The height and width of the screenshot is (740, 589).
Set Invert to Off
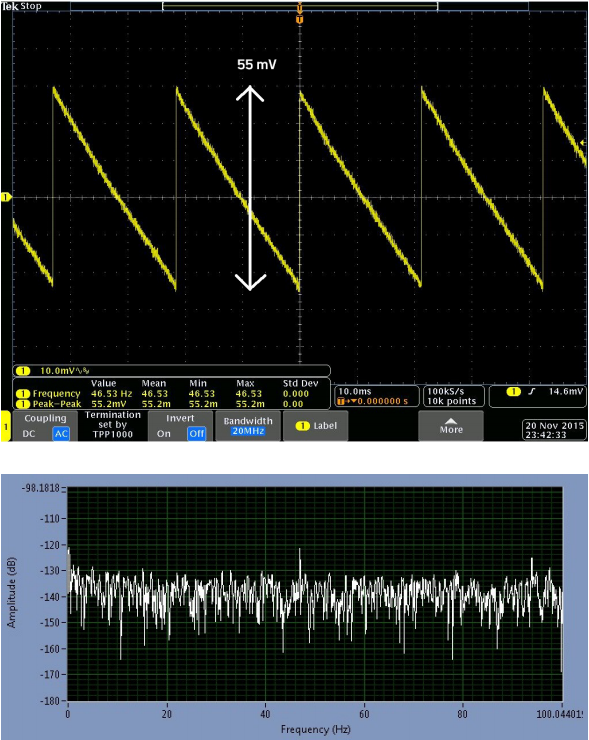196,434
